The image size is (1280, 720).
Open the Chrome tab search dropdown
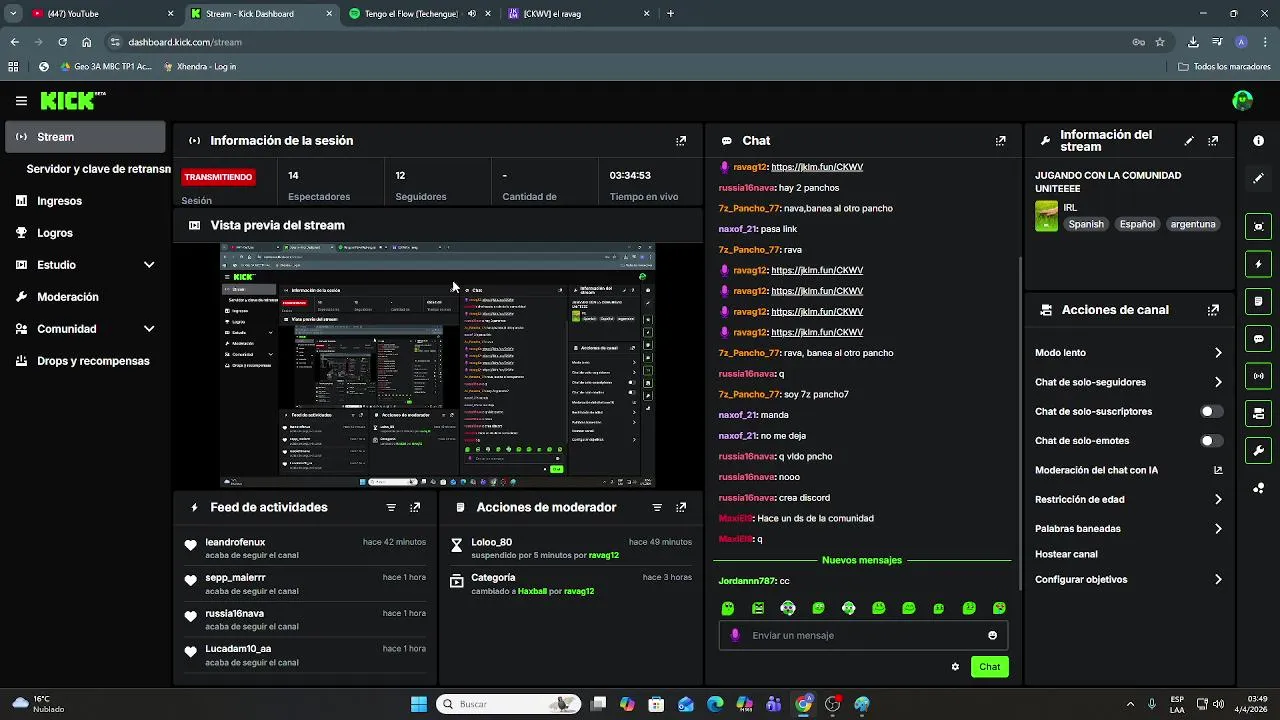13,14
